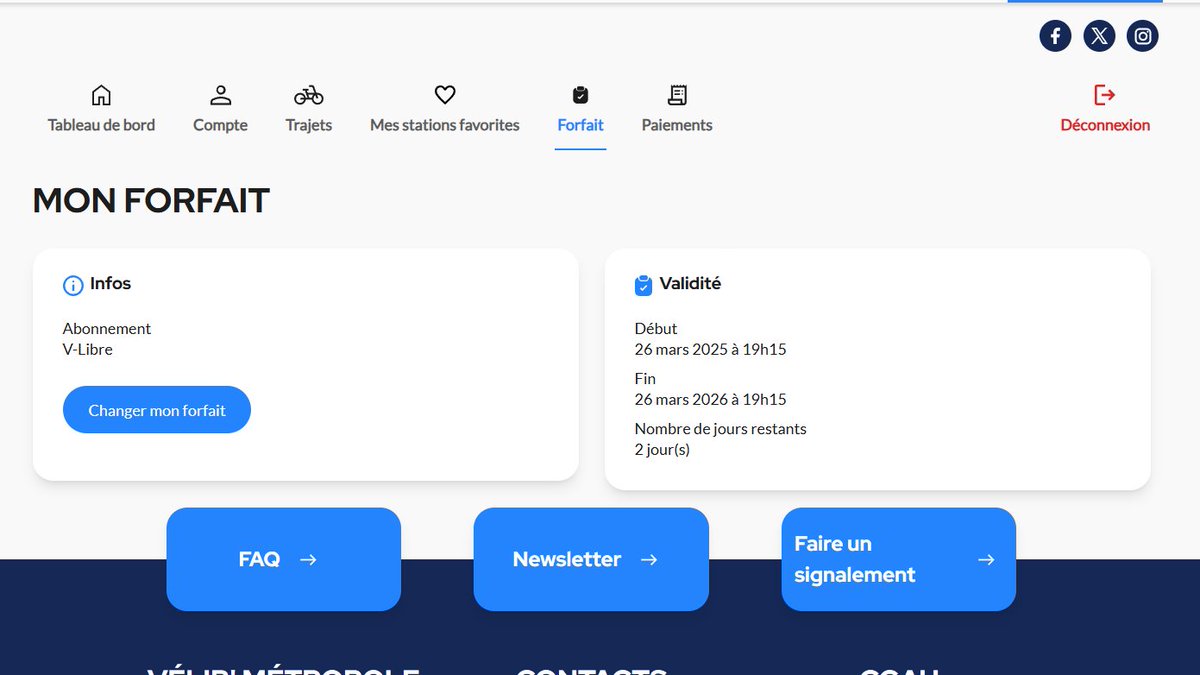Click the receipt icon above Paiements
The width and height of the screenshot is (1200, 675).
(x=677, y=95)
